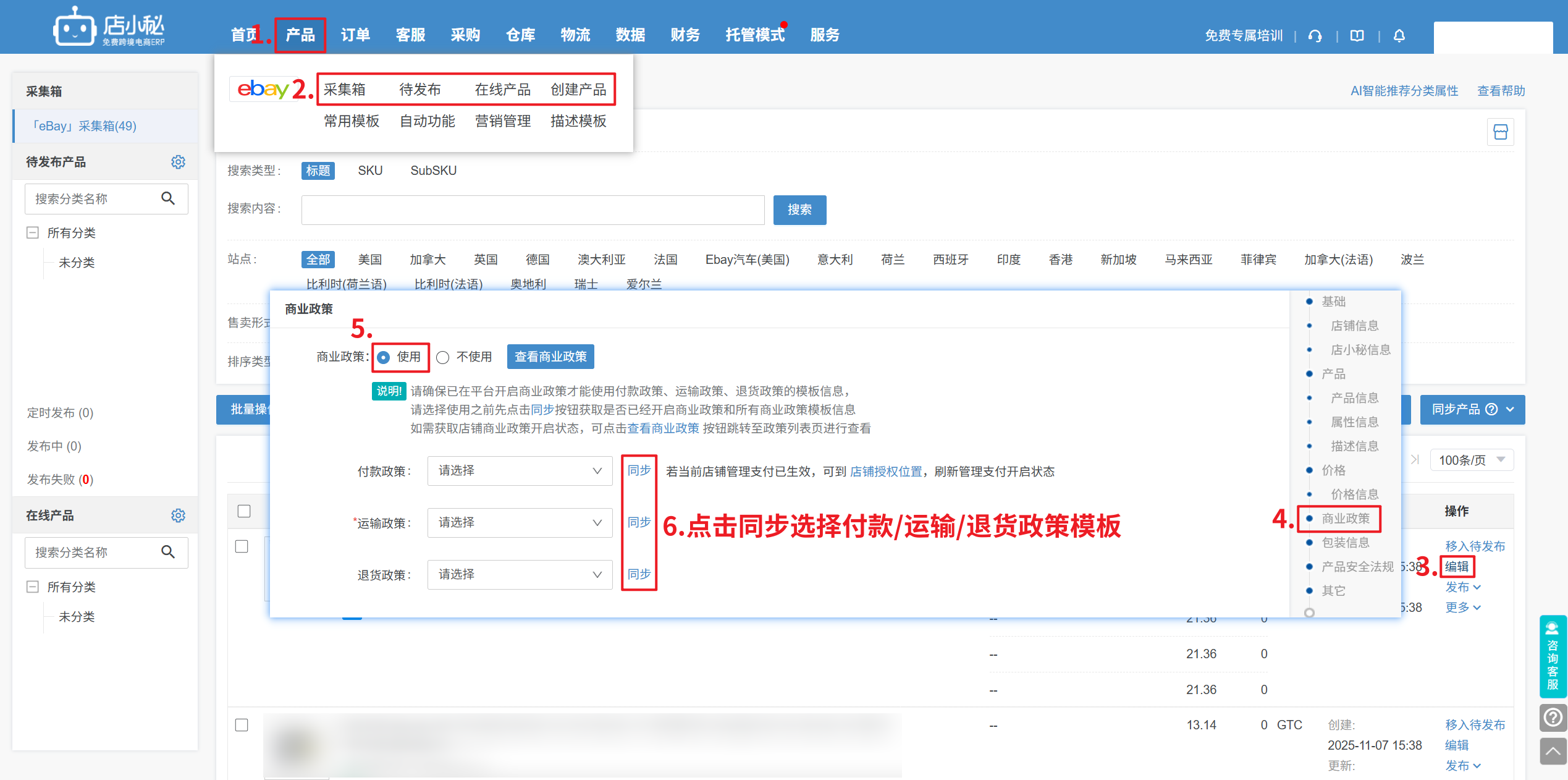The height and width of the screenshot is (780, 1568).
Task: Click the notification bell icon
Action: [x=1399, y=36]
